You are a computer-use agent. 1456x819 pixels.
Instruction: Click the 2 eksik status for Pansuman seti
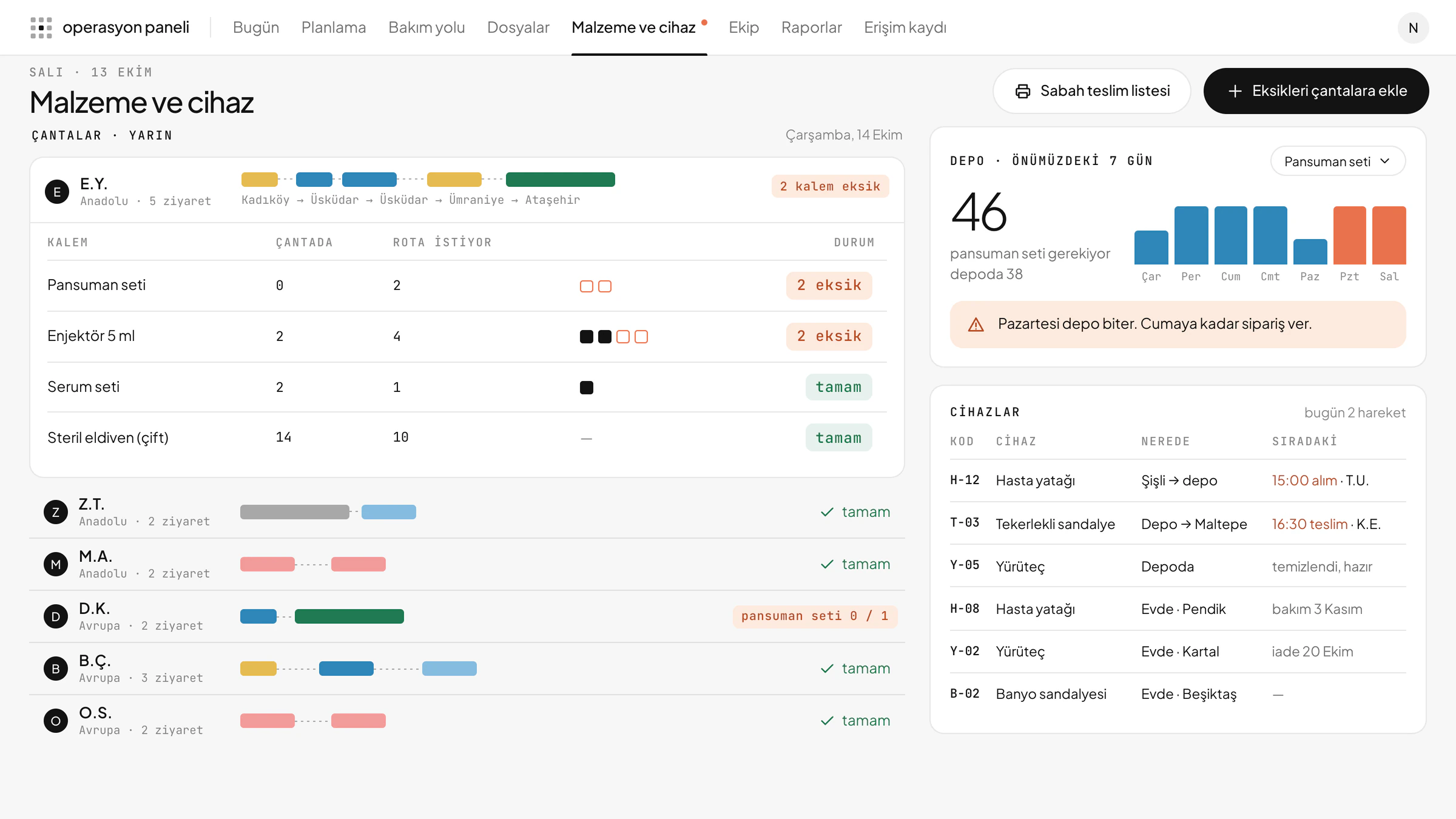(829, 286)
